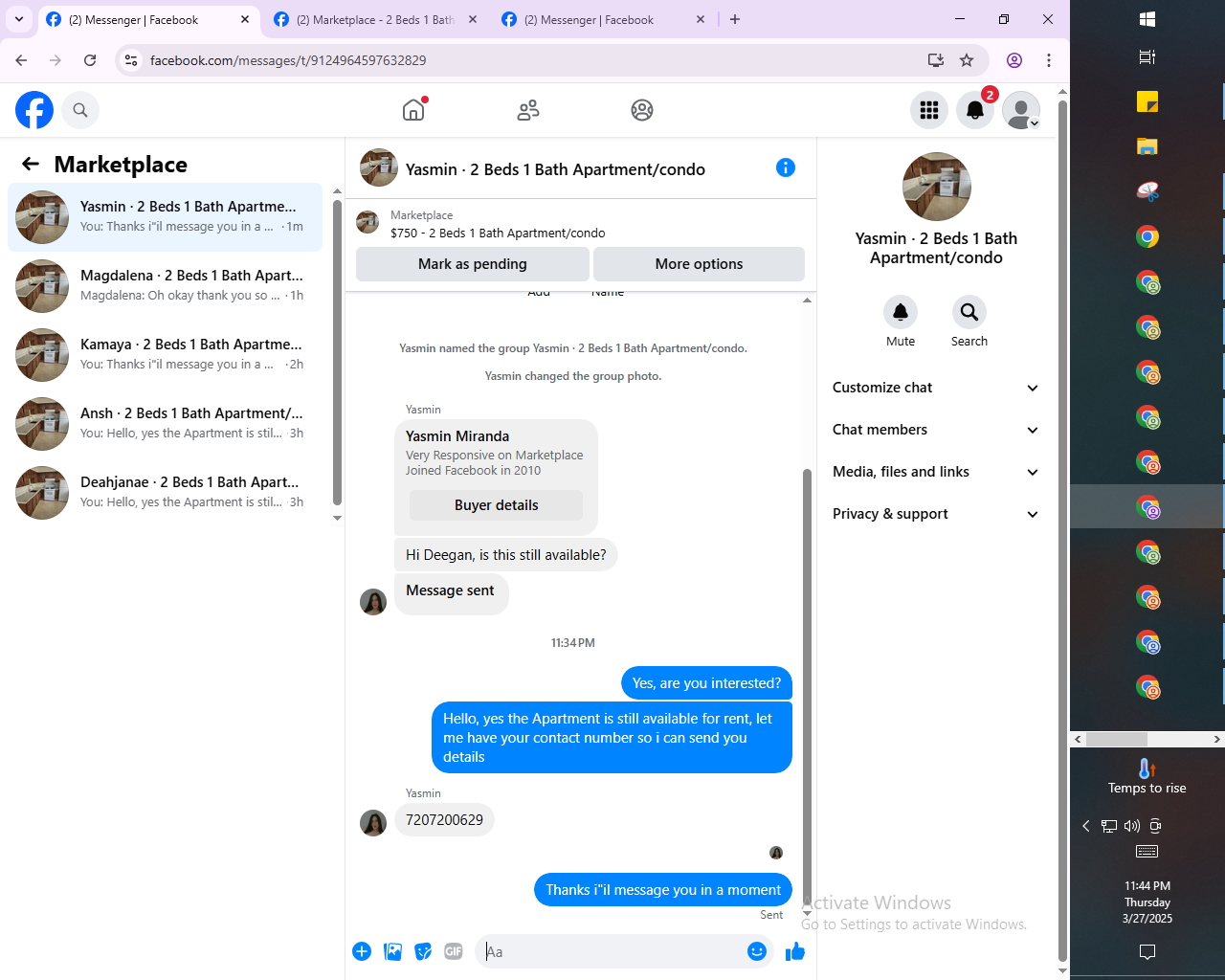The height and width of the screenshot is (980, 1225).
Task: Open the Magdalena conversation in the list
Action: point(165,286)
